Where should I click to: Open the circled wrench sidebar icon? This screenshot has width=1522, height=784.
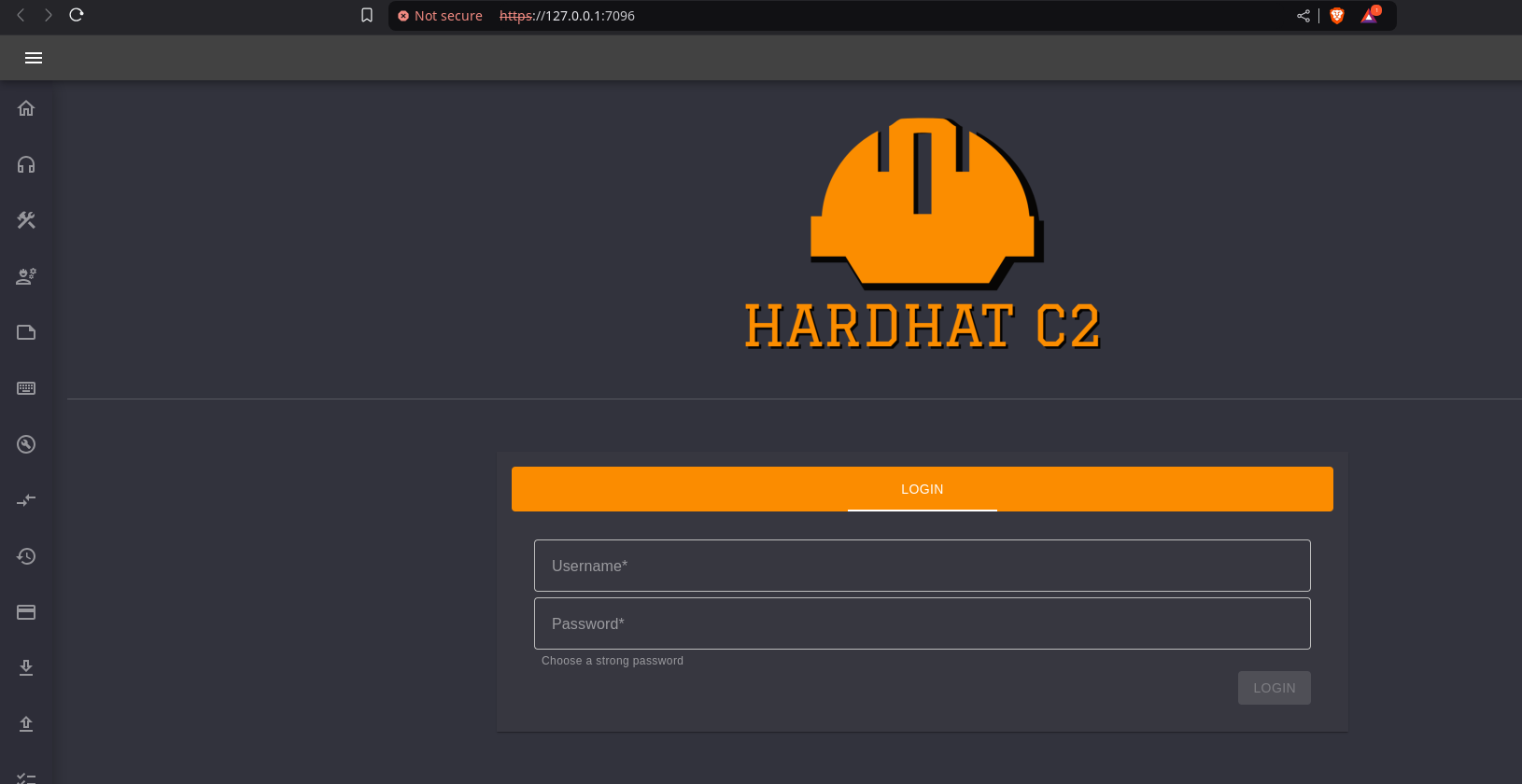tap(26, 444)
